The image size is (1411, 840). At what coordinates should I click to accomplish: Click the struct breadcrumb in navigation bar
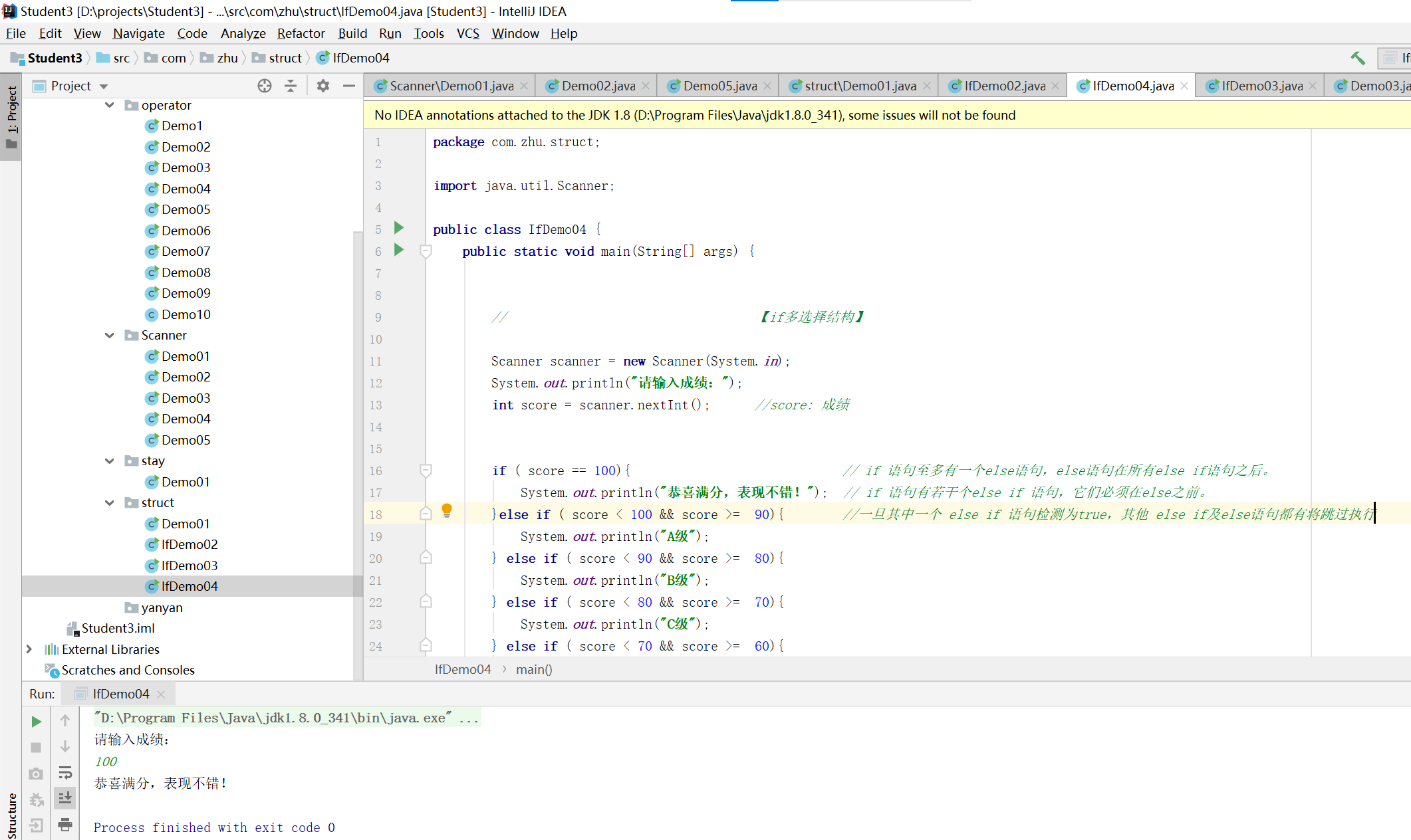[285, 58]
